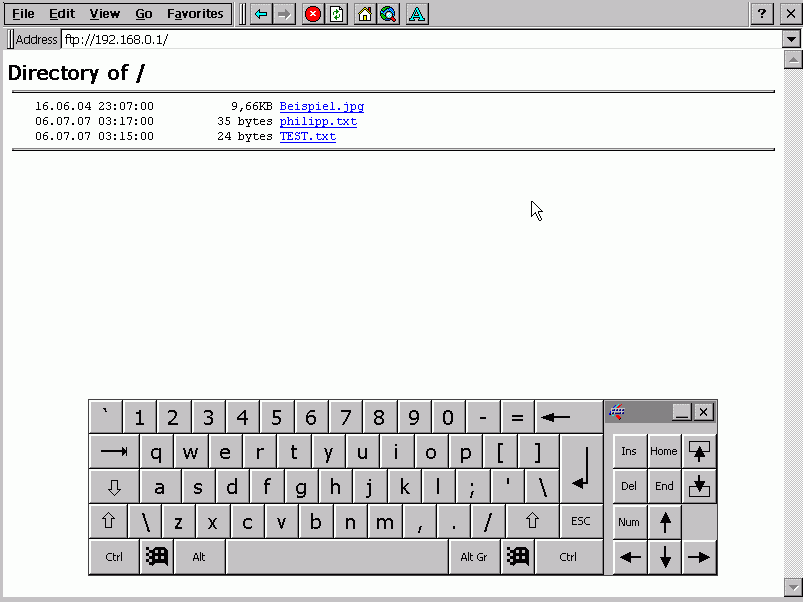
Task: Click the scrollbar up arrow
Action: pos(793,60)
